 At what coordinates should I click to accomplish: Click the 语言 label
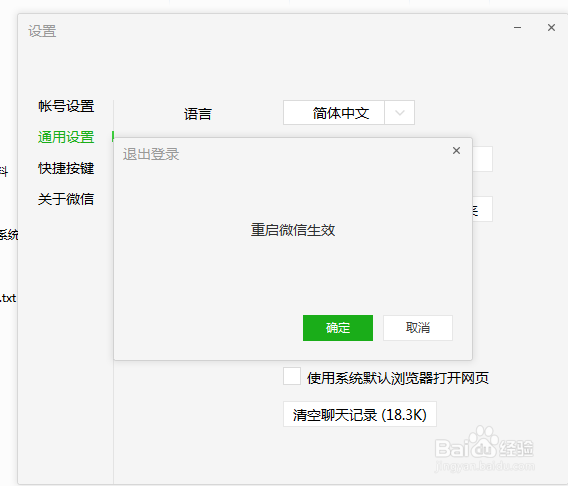(197, 114)
